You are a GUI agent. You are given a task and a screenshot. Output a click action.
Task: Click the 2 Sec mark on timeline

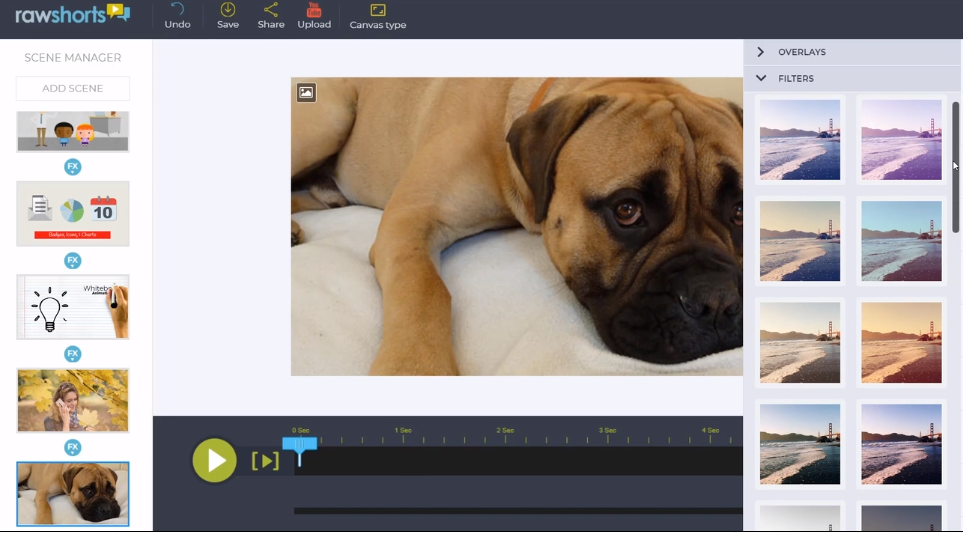click(505, 430)
